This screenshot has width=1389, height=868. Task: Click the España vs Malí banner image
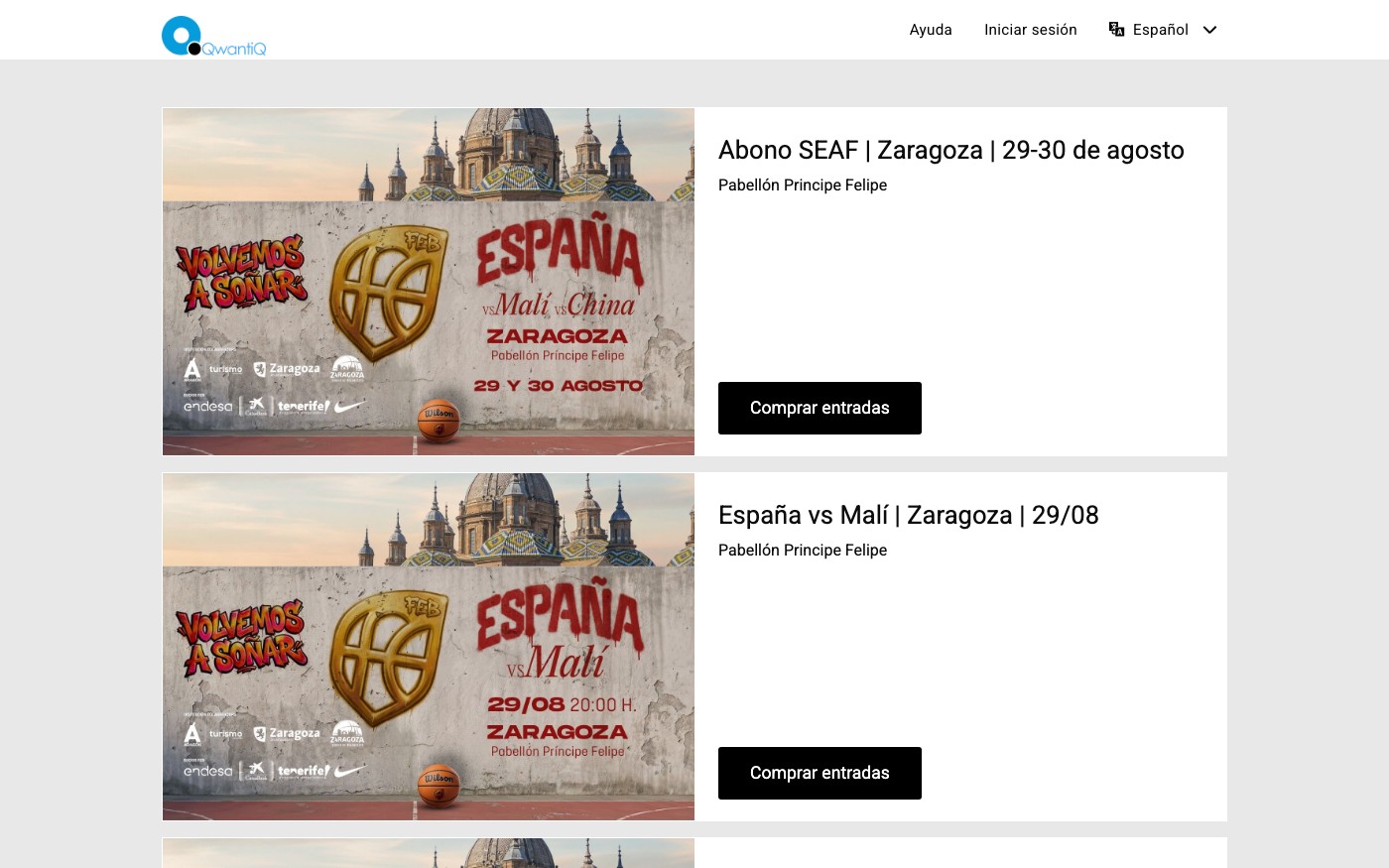pyautogui.click(x=429, y=647)
